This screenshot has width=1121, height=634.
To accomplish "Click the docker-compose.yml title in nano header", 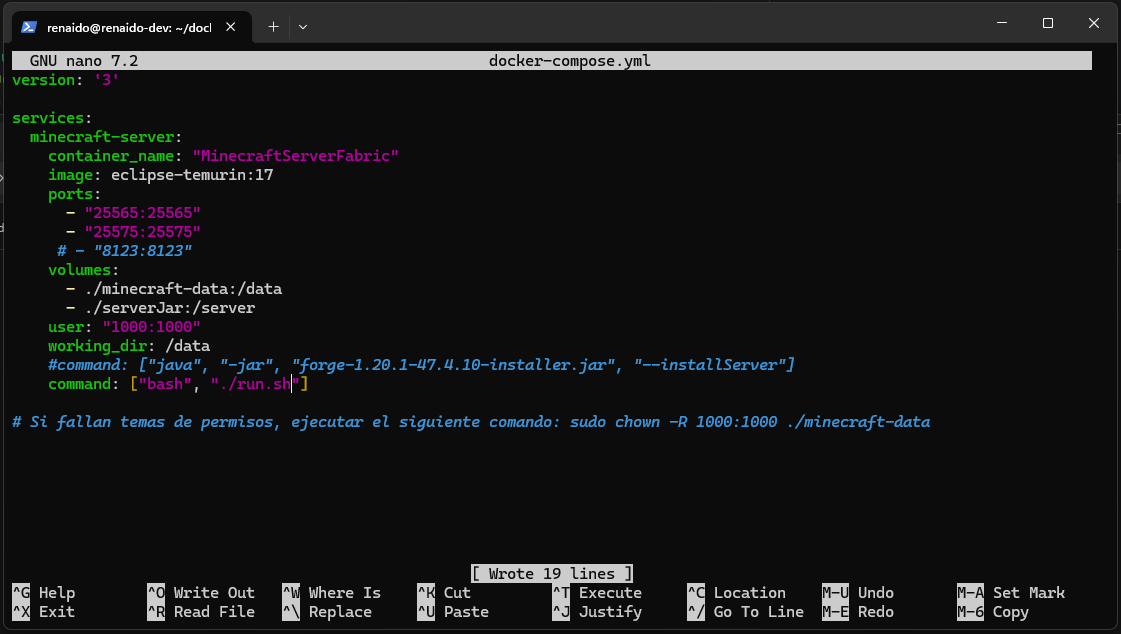I will (x=570, y=61).
